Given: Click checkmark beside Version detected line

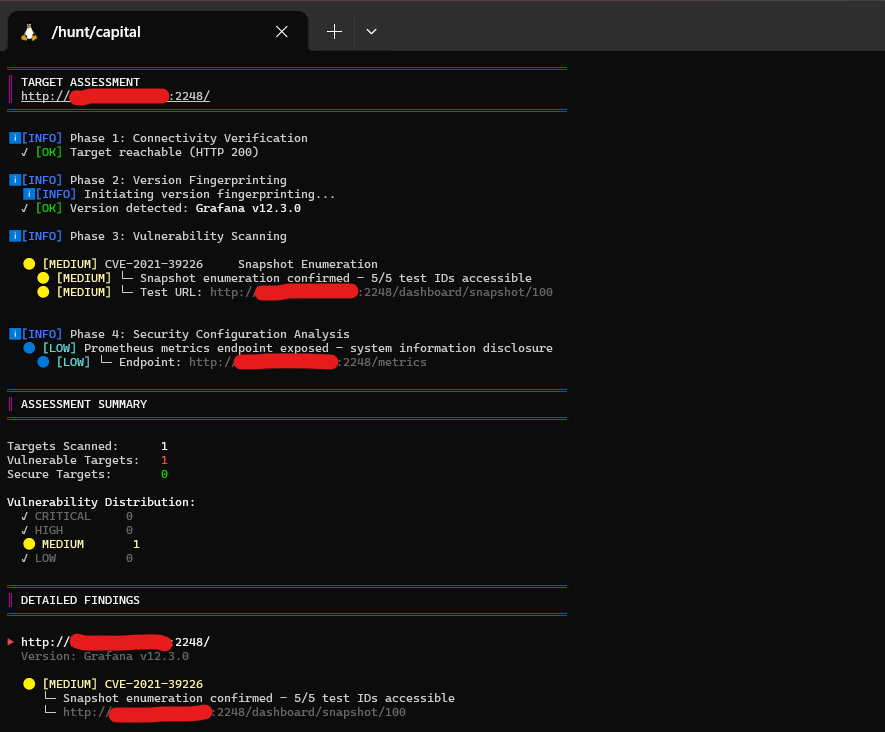Looking at the screenshot, I should pos(25,208).
